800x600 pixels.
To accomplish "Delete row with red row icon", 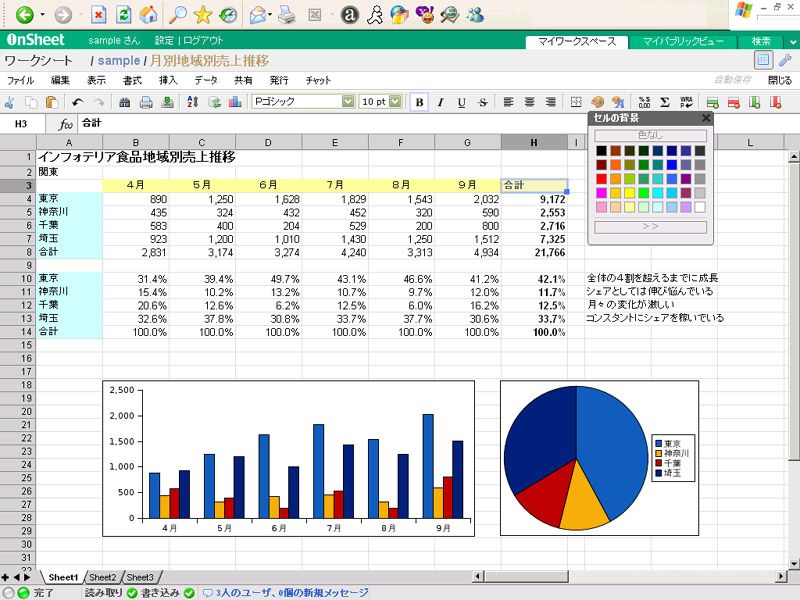I will click(734, 103).
